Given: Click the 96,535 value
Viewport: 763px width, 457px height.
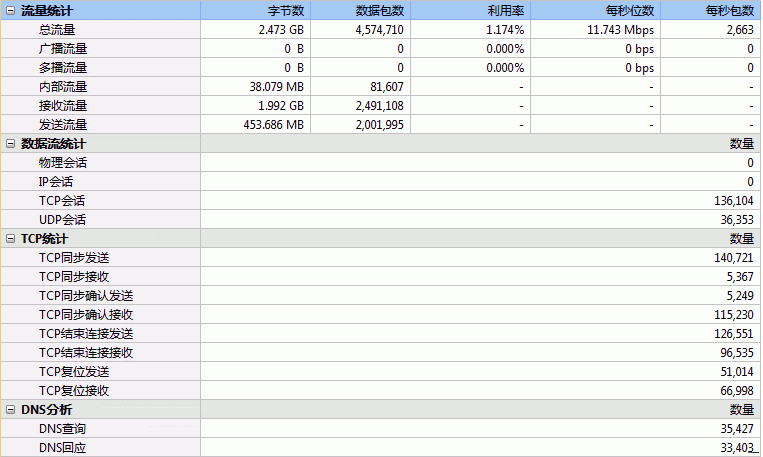Looking at the screenshot, I should [x=737, y=352].
